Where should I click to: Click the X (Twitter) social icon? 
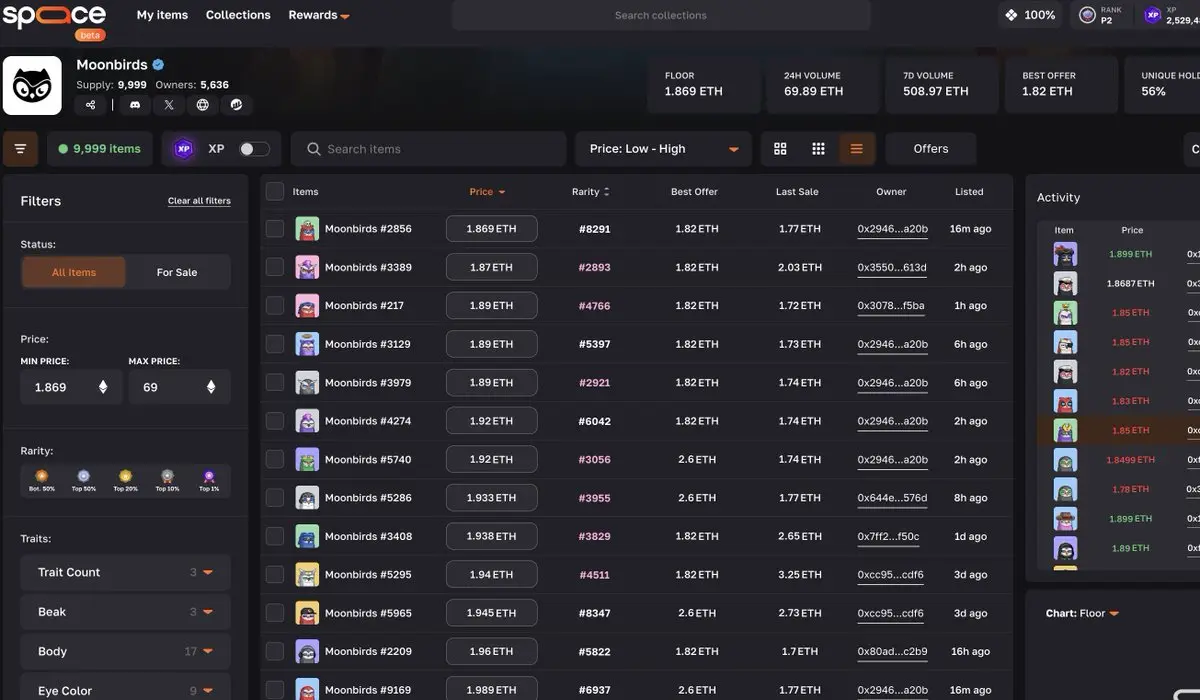click(169, 105)
